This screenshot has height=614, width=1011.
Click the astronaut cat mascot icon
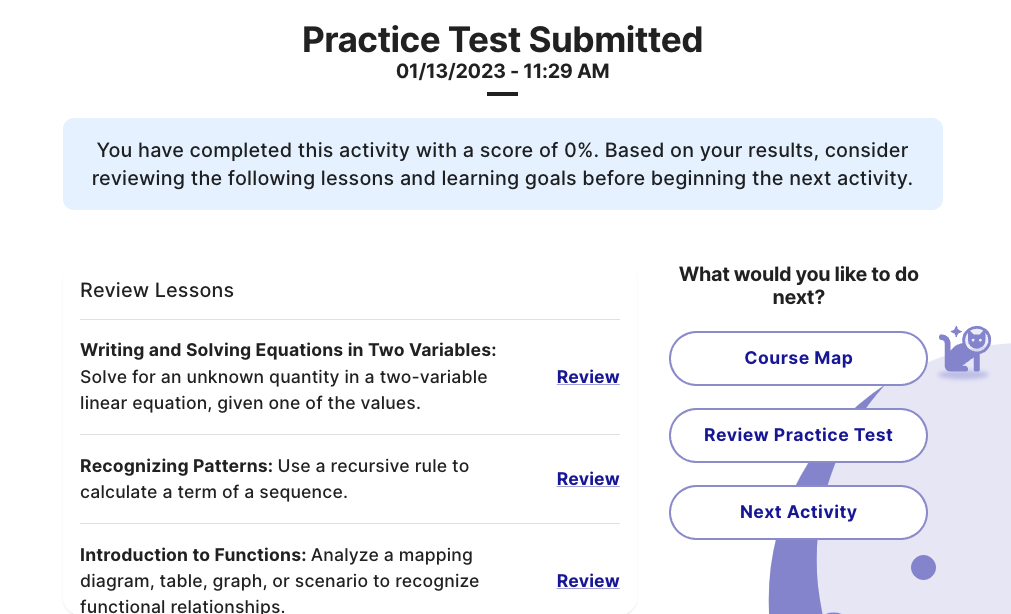click(x=965, y=350)
